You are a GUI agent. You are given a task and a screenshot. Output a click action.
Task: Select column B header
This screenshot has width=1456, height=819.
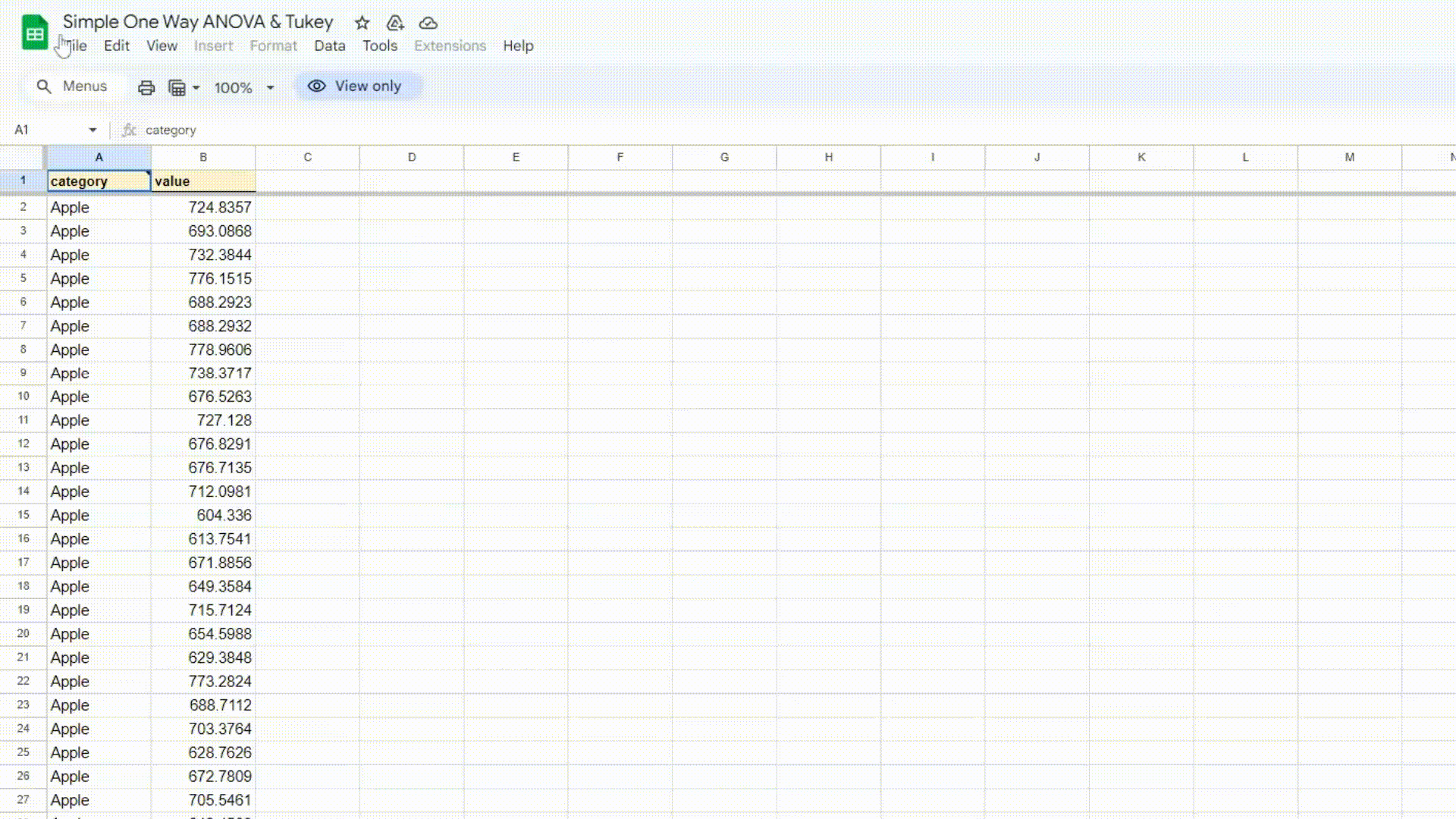tap(203, 157)
